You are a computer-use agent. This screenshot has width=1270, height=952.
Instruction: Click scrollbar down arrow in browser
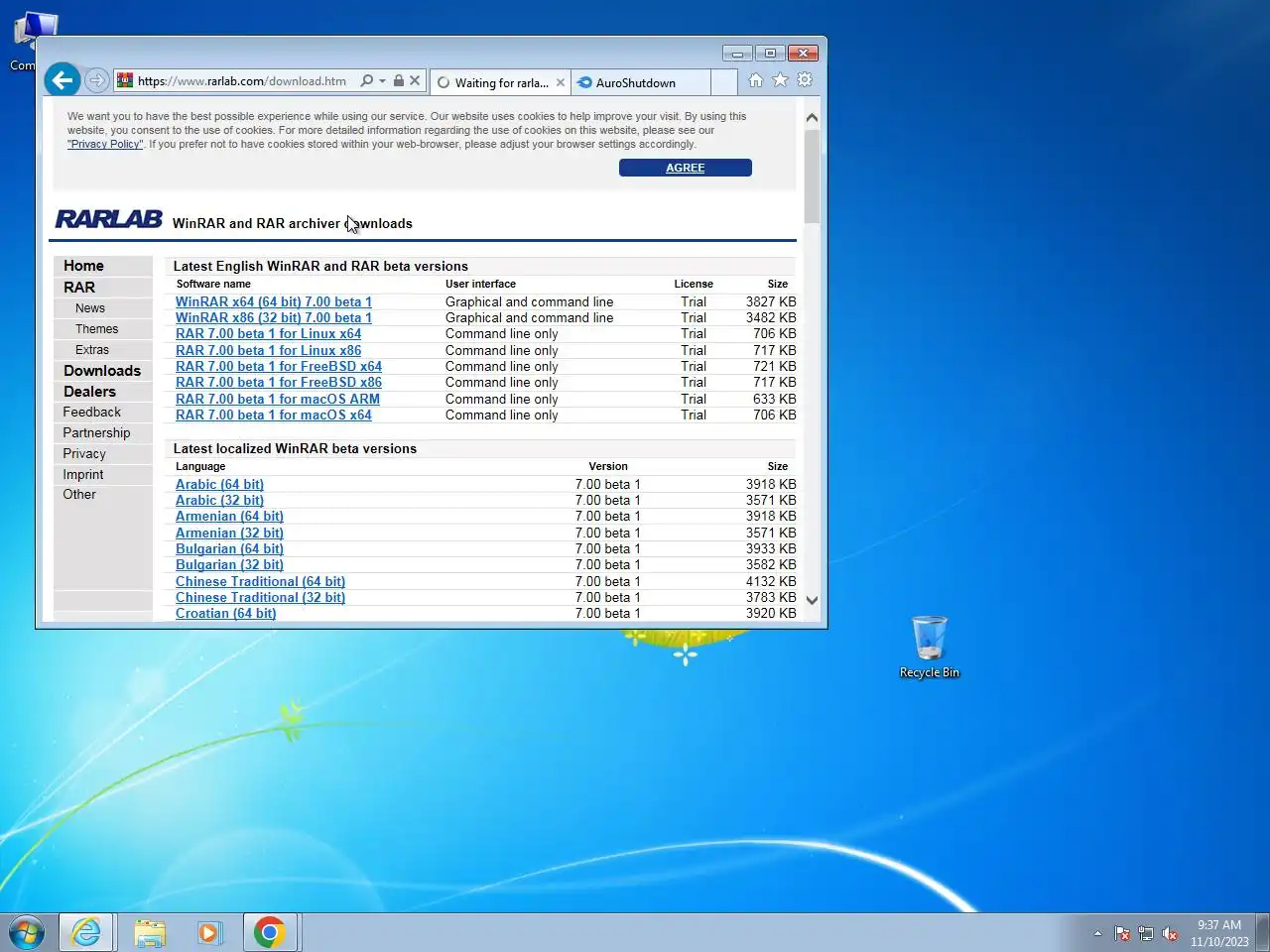[x=812, y=600]
